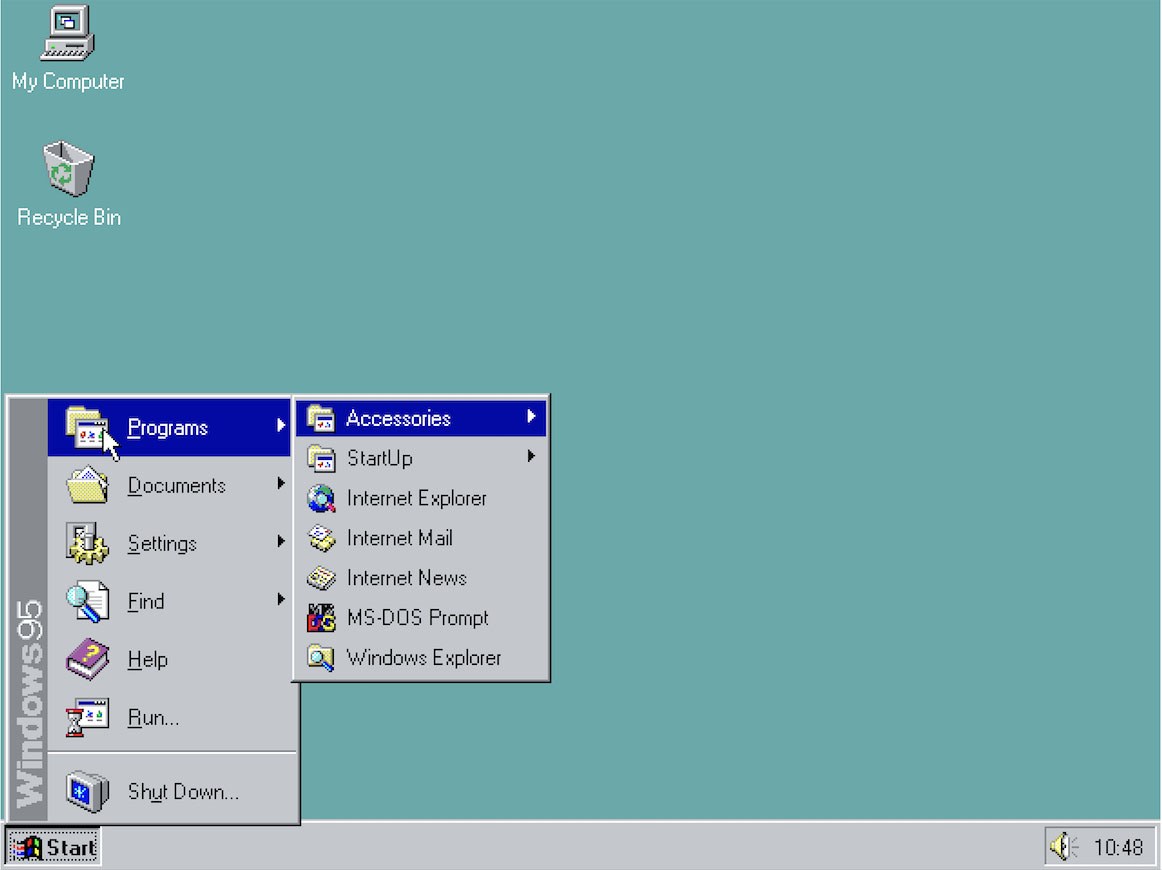1162x870 pixels.
Task: Click the Settings gear icon
Action: tap(86, 543)
